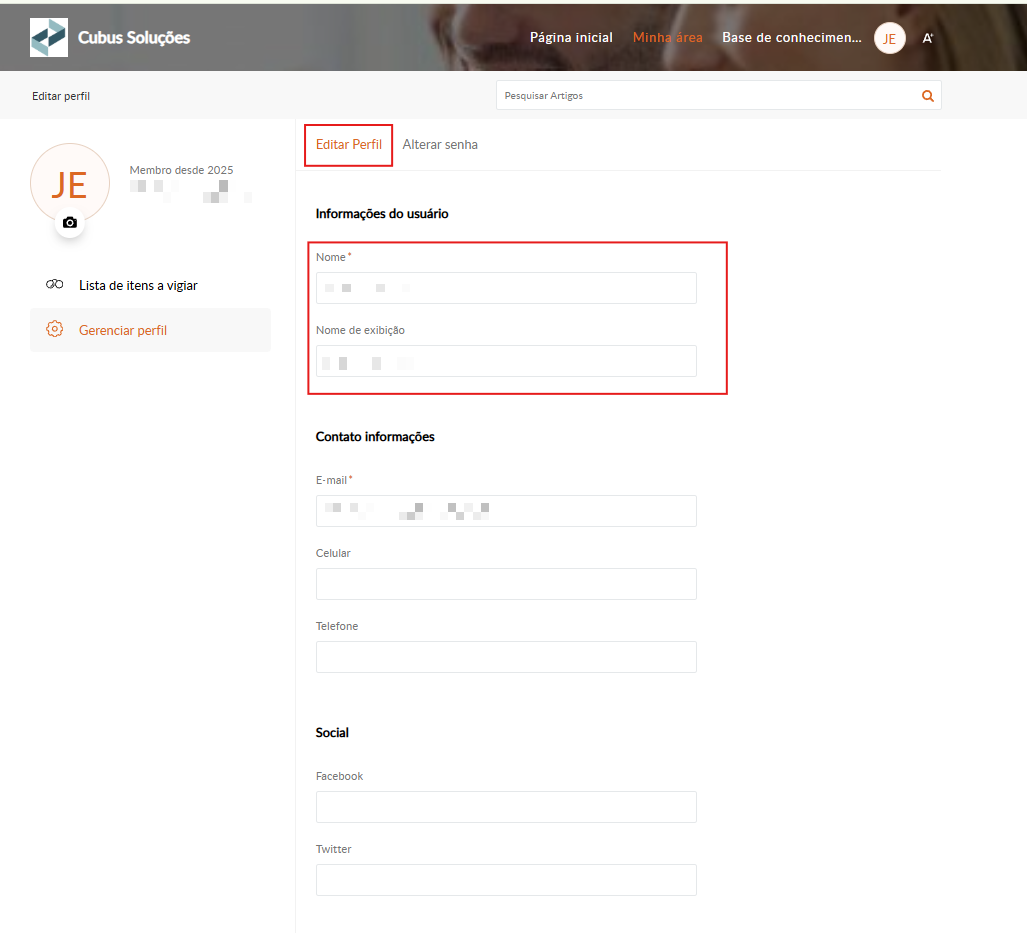1027x933 pixels.
Task: Click the binoculars watchlist icon
Action: (55, 285)
